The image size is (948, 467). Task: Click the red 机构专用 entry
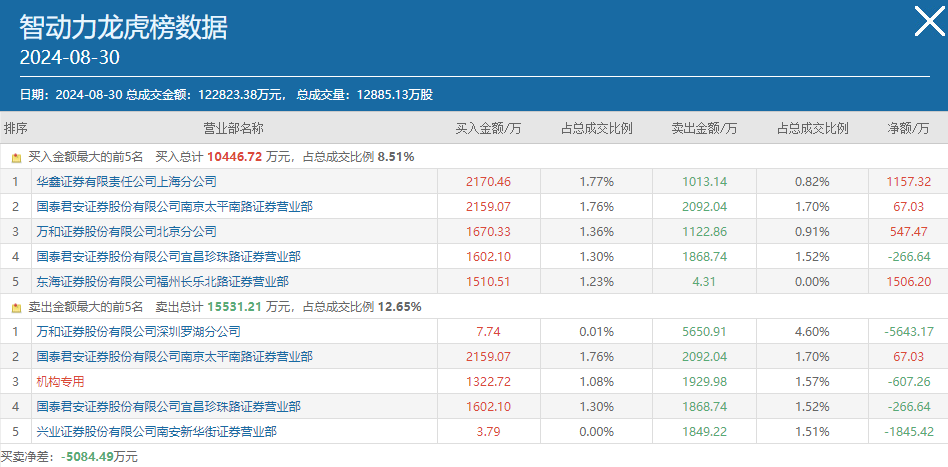[x=60, y=382]
